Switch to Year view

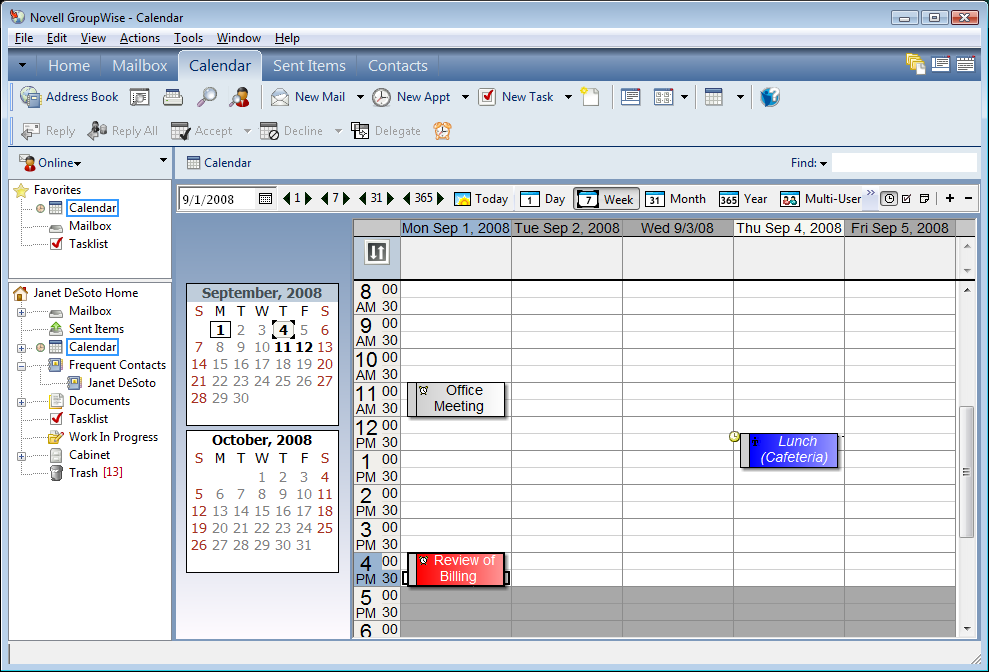[x=743, y=199]
